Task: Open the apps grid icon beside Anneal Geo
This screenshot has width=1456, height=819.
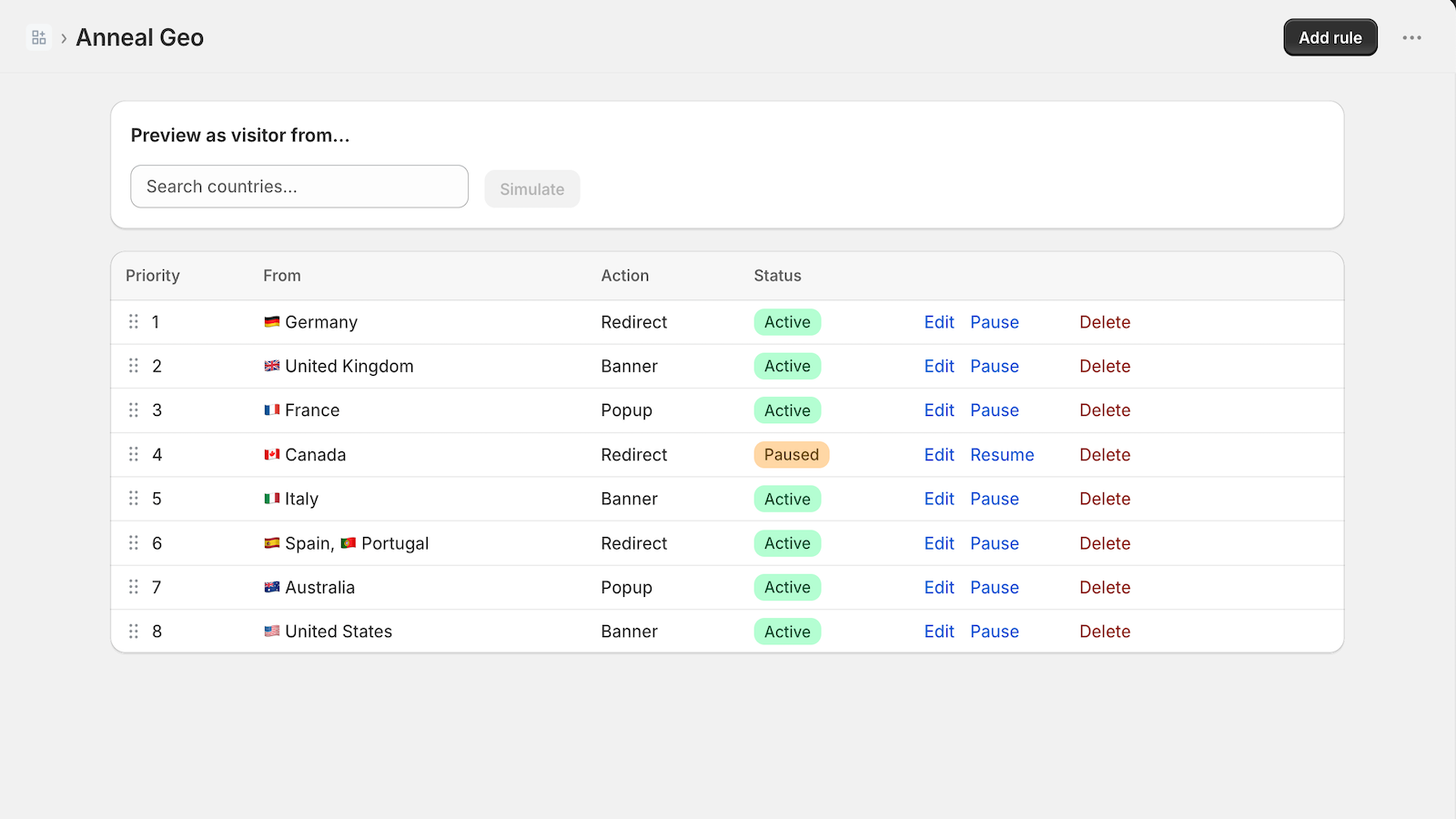Action: (38, 37)
